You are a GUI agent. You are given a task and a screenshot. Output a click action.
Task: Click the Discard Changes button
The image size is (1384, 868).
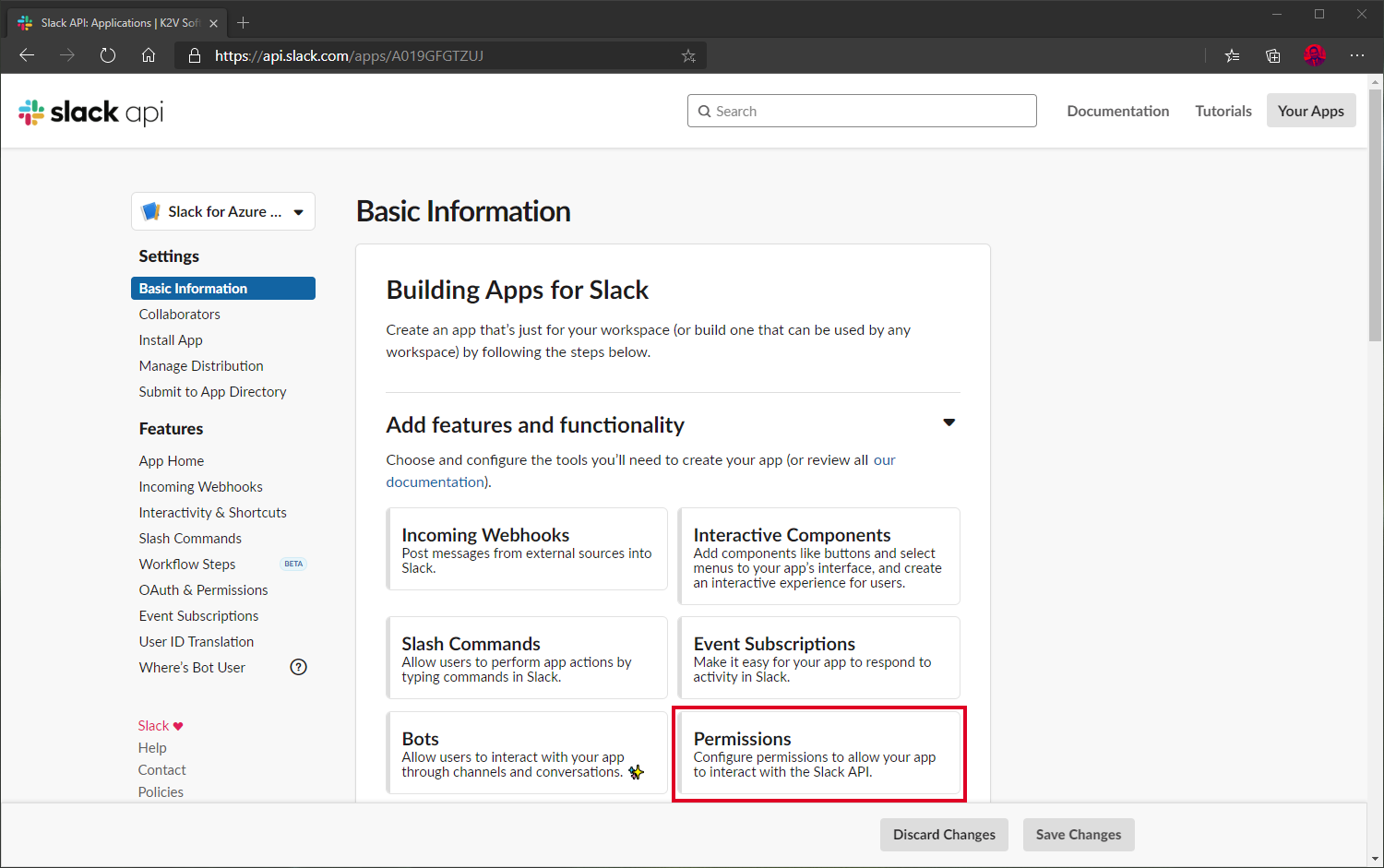[944, 835]
